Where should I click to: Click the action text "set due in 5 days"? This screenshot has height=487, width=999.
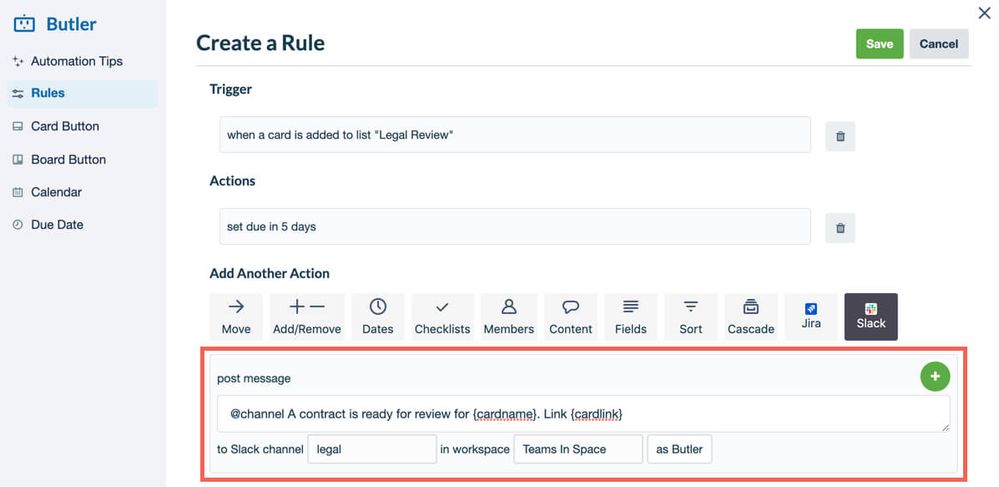[271, 226]
